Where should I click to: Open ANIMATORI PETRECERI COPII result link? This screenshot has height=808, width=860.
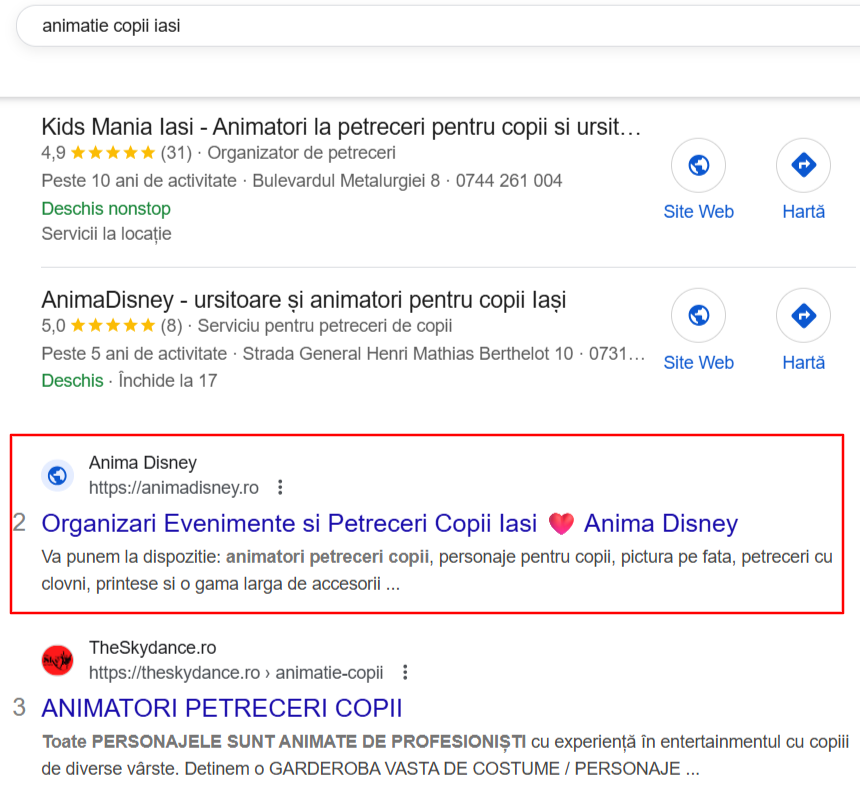coord(222,708)
